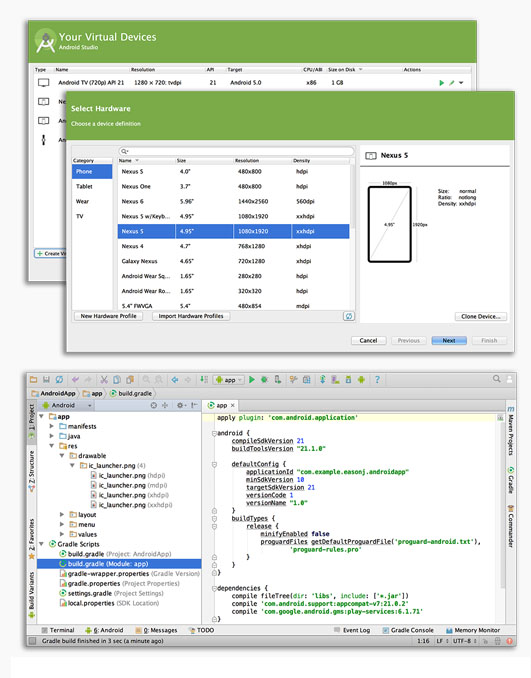Image resolution: width=531 pixels, height=678 pixels.
Task: Click the Make Project build icon
Action: [204, 380]
